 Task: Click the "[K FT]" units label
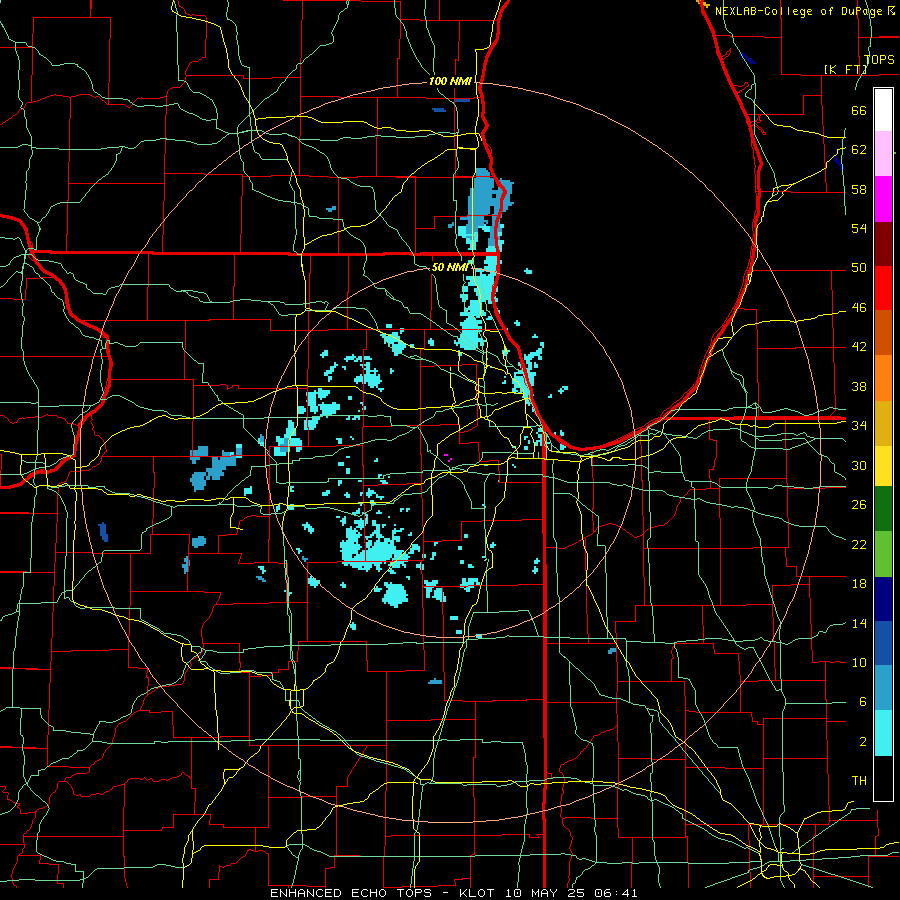845,69
